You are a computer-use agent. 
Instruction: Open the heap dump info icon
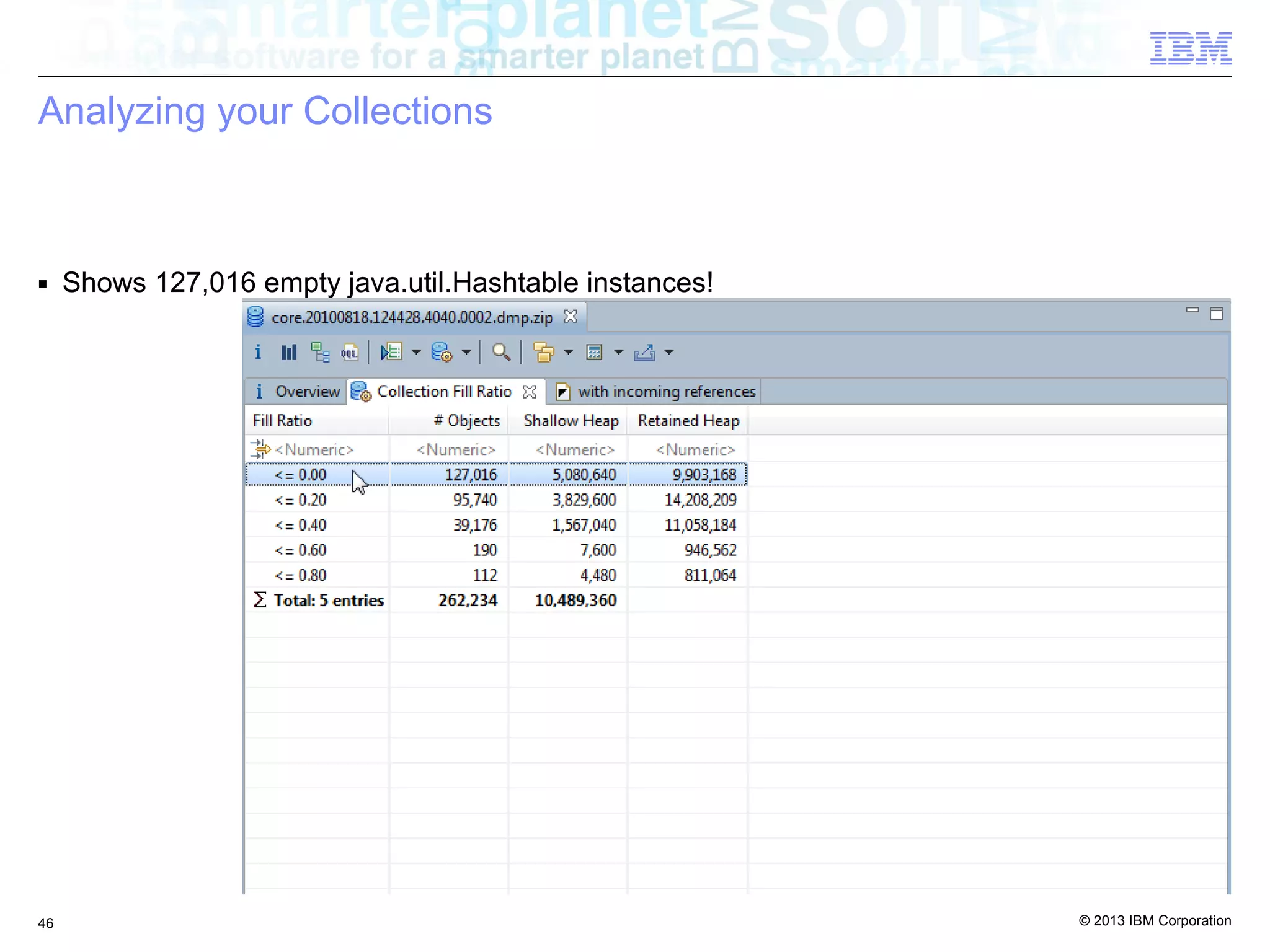[x=258, y=353]
